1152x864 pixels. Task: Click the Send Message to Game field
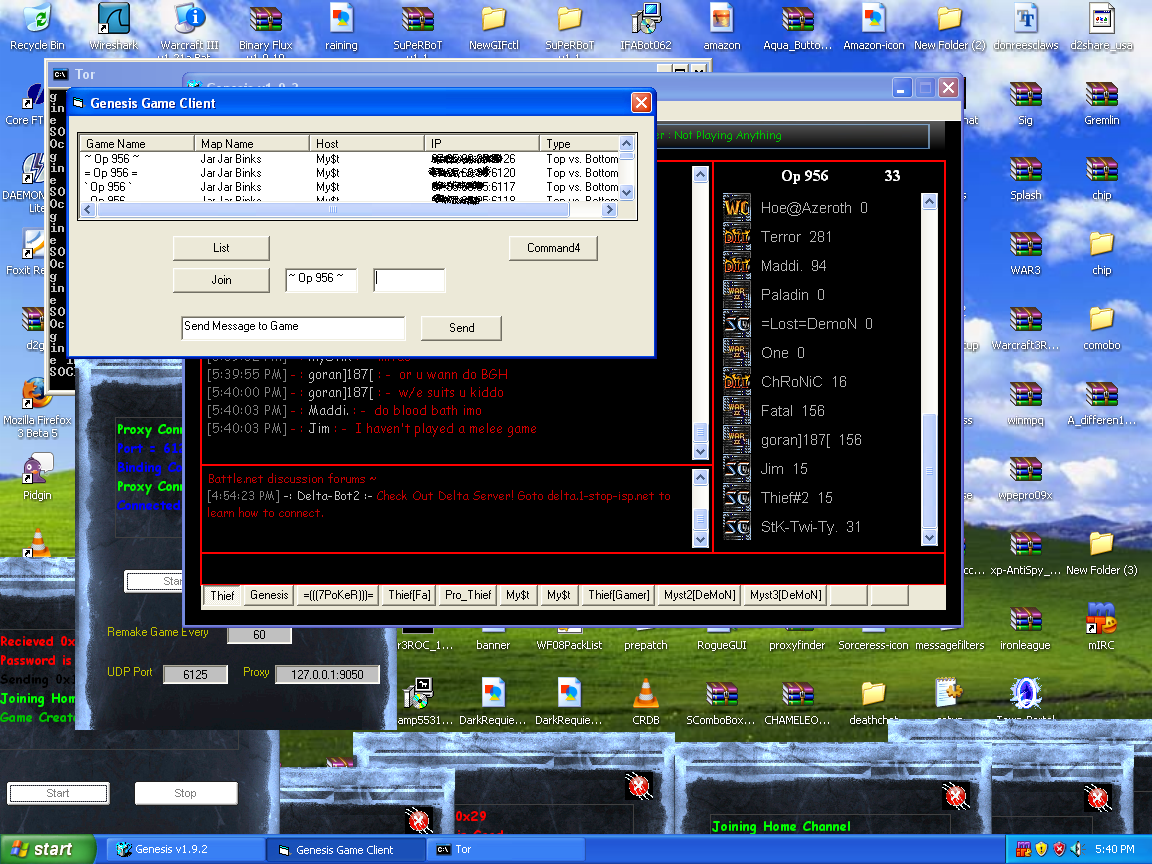[x=293, y=327]
